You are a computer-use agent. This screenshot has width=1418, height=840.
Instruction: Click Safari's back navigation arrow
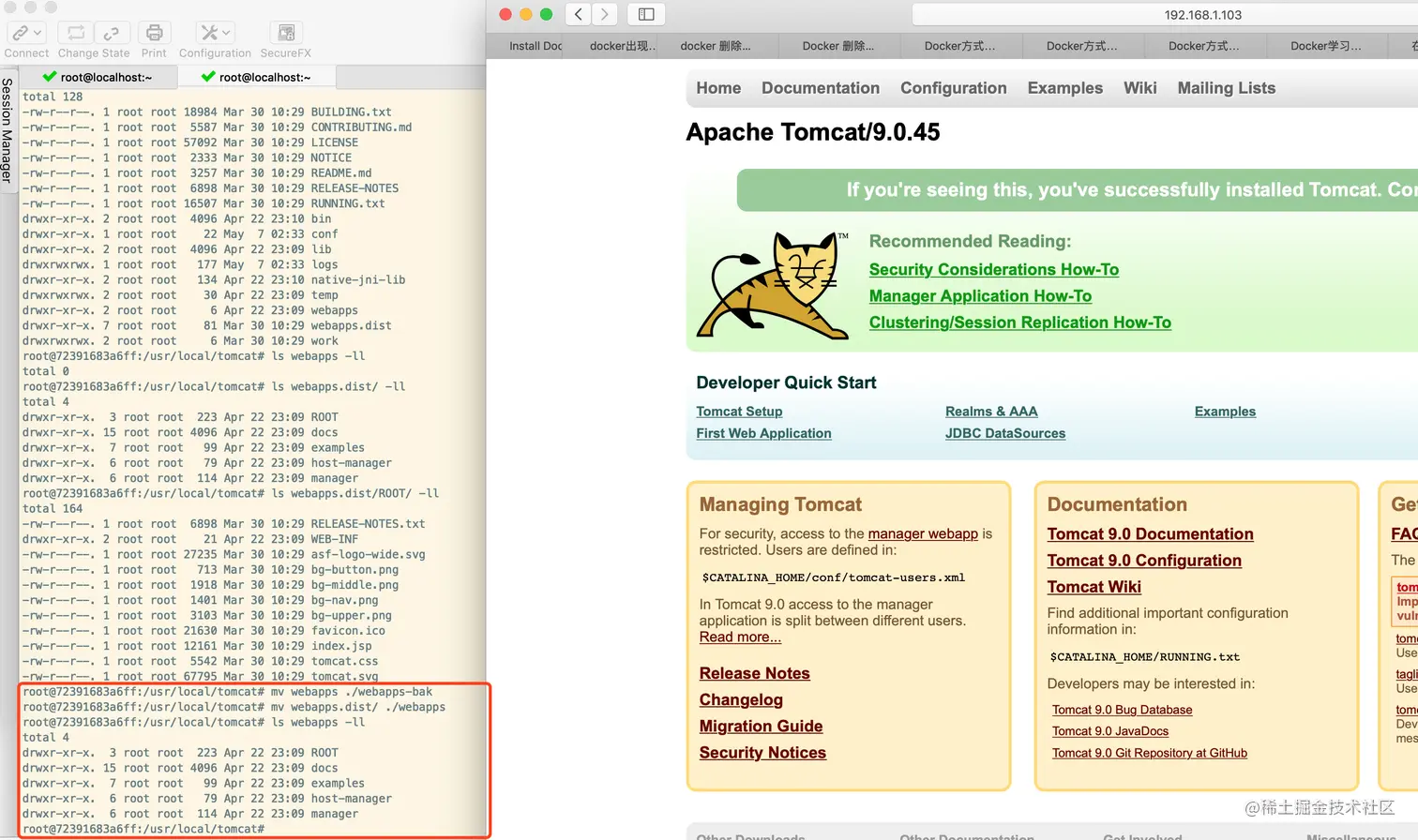click(579, 14)
